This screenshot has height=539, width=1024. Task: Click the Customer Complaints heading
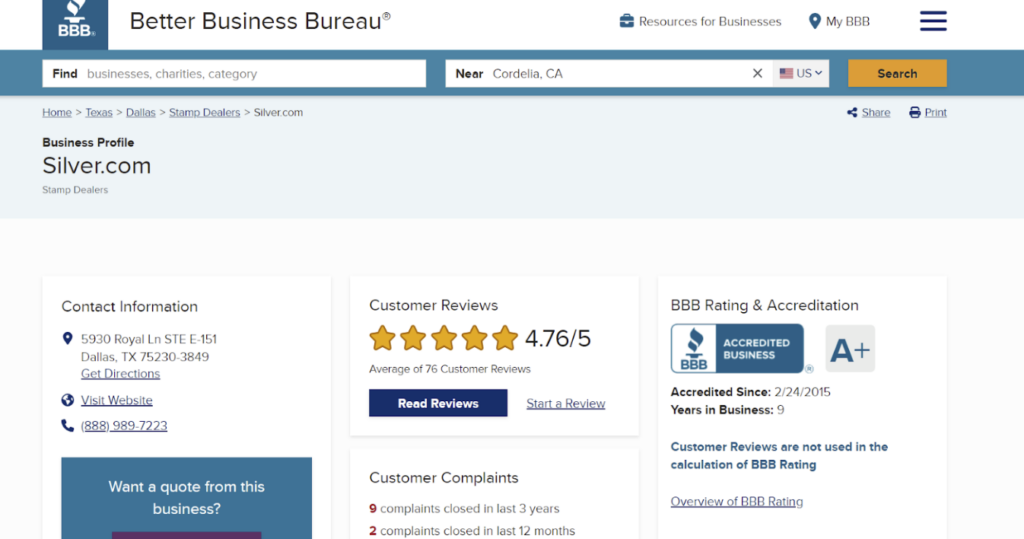[x=443, y=478]
